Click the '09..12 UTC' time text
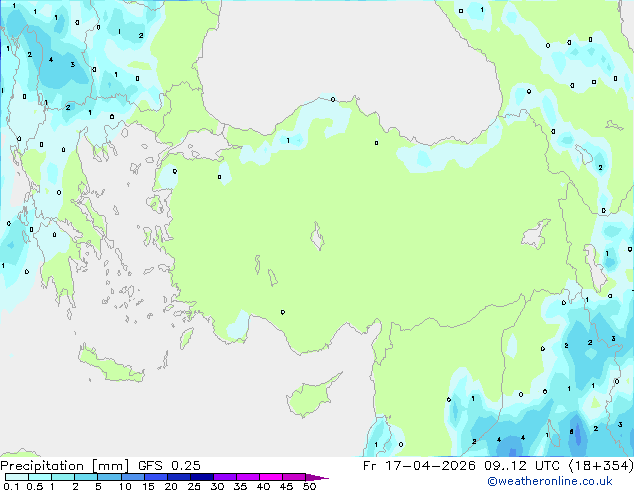 [522, 466]
